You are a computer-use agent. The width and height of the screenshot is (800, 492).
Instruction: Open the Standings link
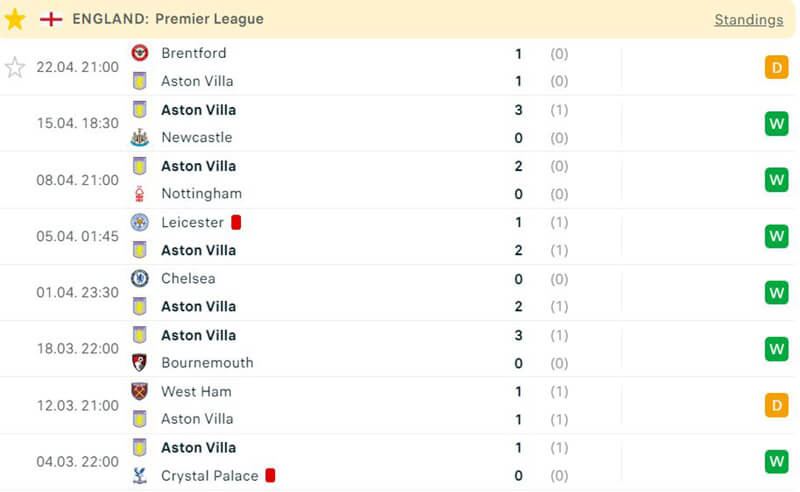tap(748, 20)
